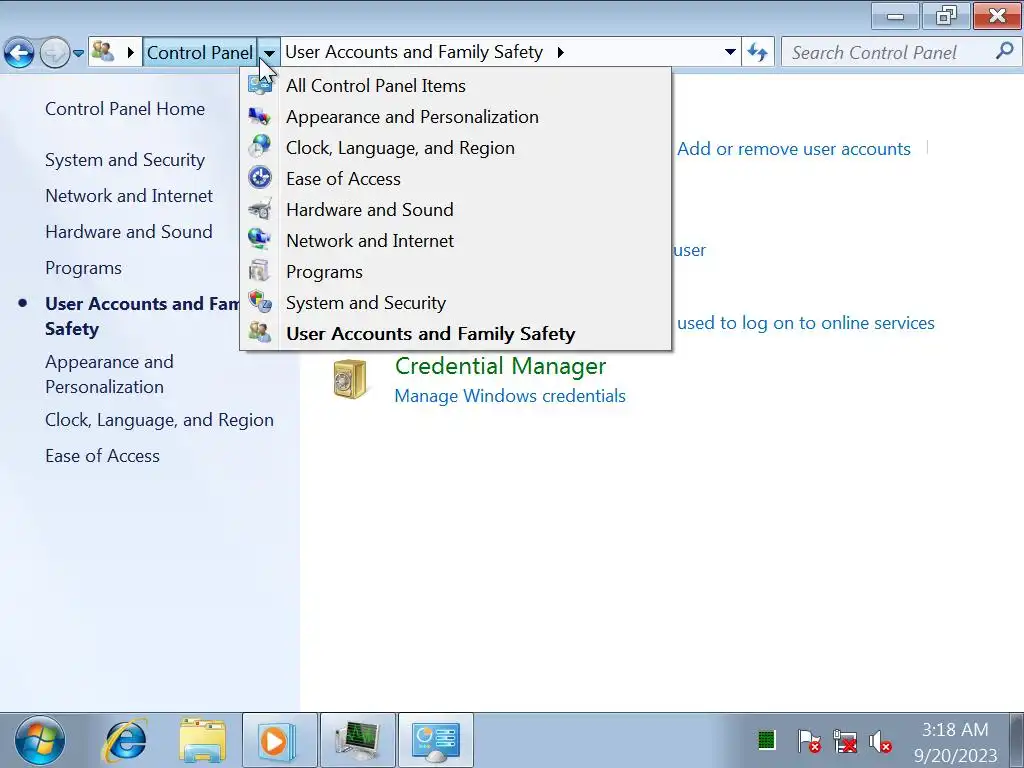Click the Hardware and Sound printer icon
Viewport: 1024px width, 768px height.
[x=260, y=209]
